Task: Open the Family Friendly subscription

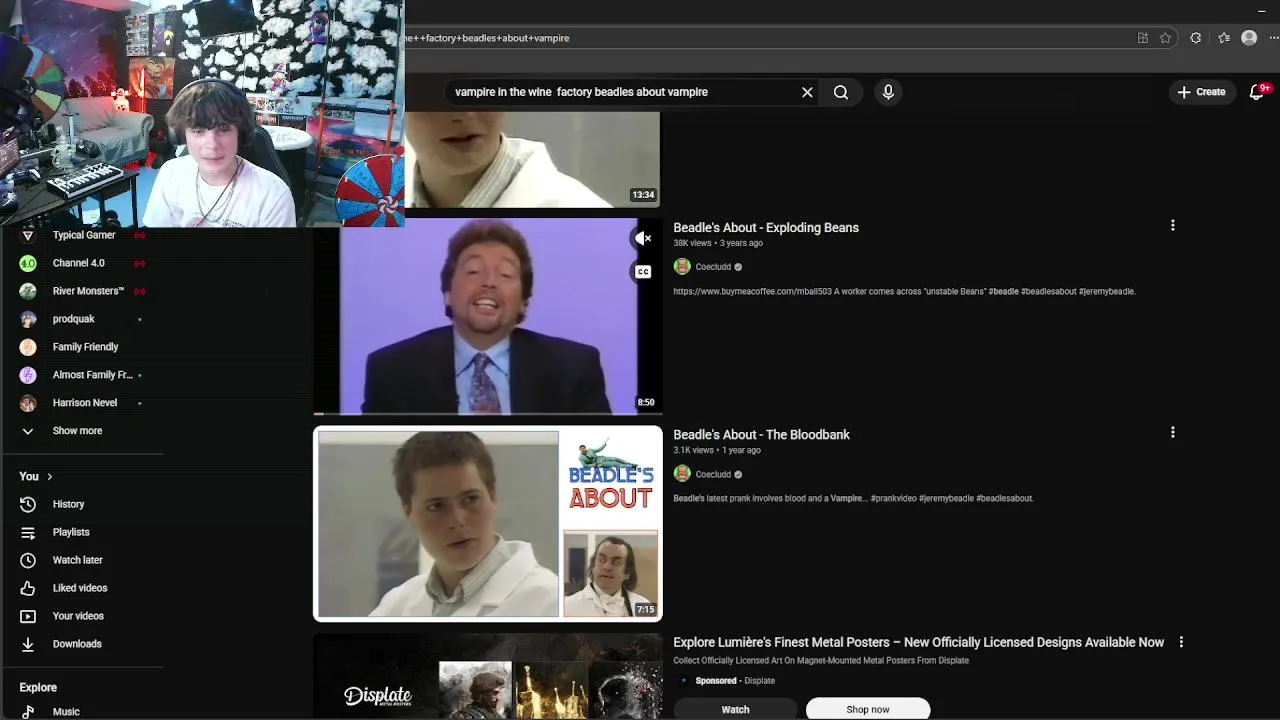Action: [84, 347]
